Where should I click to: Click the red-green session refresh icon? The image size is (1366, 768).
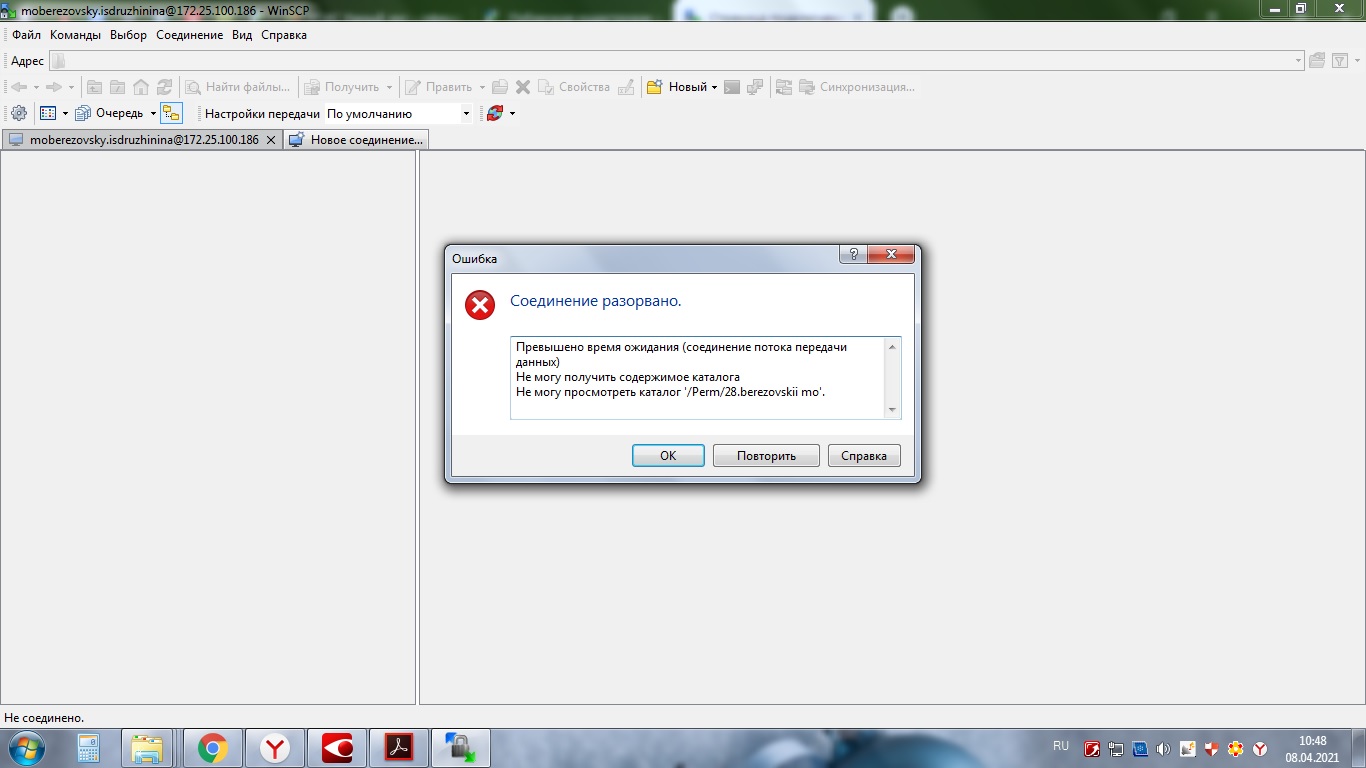(494, 114)
